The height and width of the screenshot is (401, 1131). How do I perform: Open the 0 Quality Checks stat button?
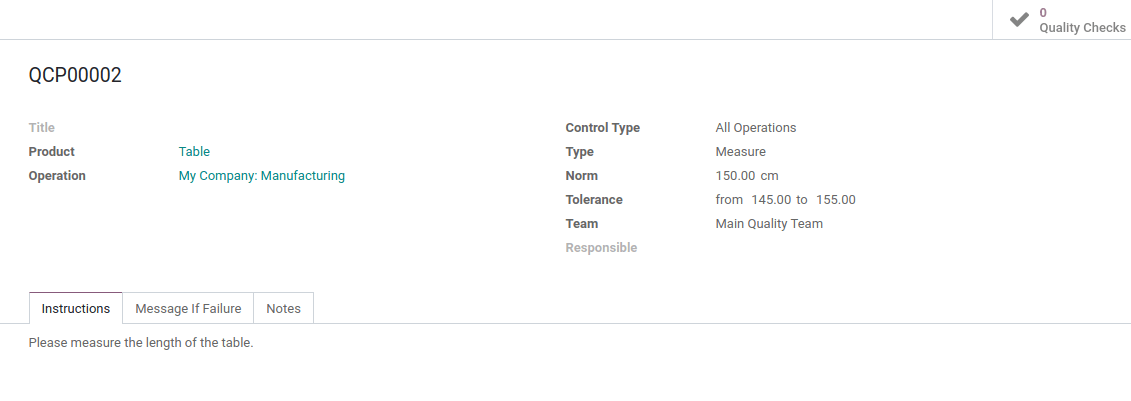point(1062,19)
